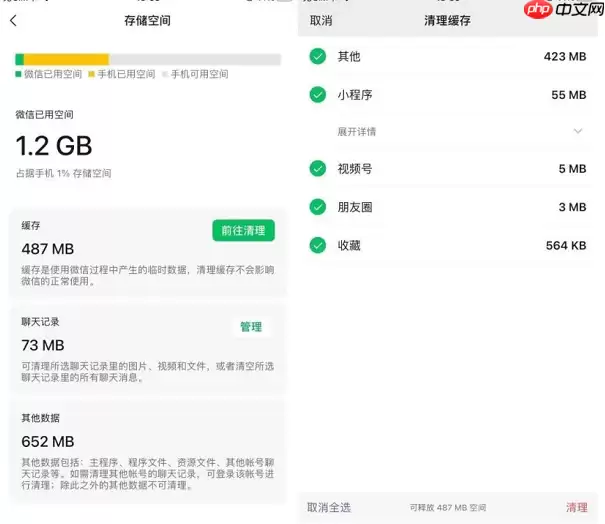Image resolution: width=605 pixels, height=524 pixels.
Task: Click the 手机可用空间 legend label
Action: coord(199,74)
